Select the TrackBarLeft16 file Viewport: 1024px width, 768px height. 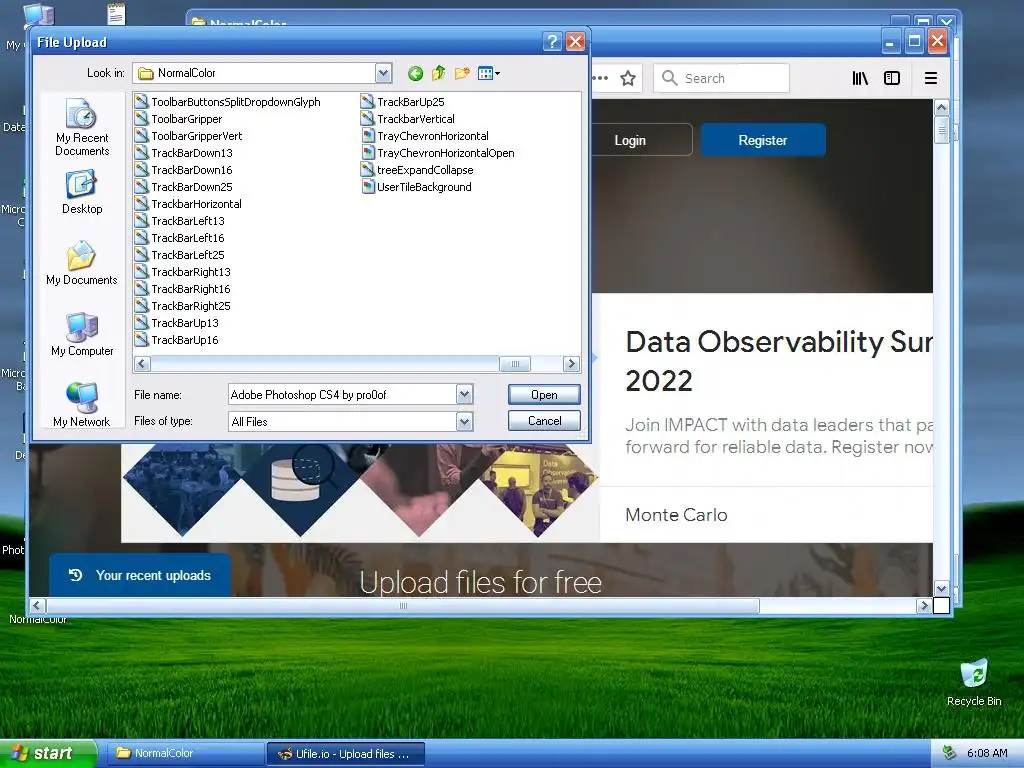point(180,238)
